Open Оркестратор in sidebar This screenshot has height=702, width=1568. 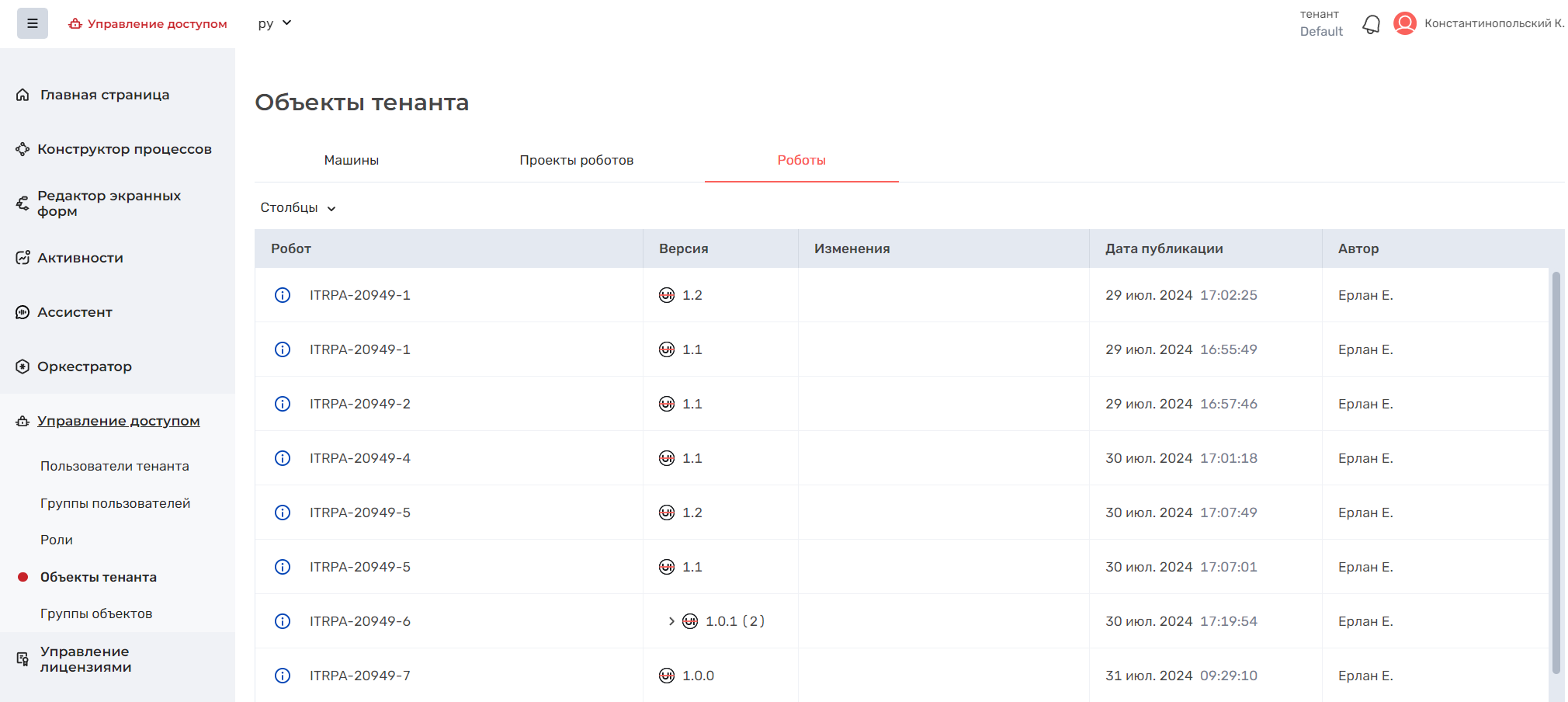coord(85,367)
